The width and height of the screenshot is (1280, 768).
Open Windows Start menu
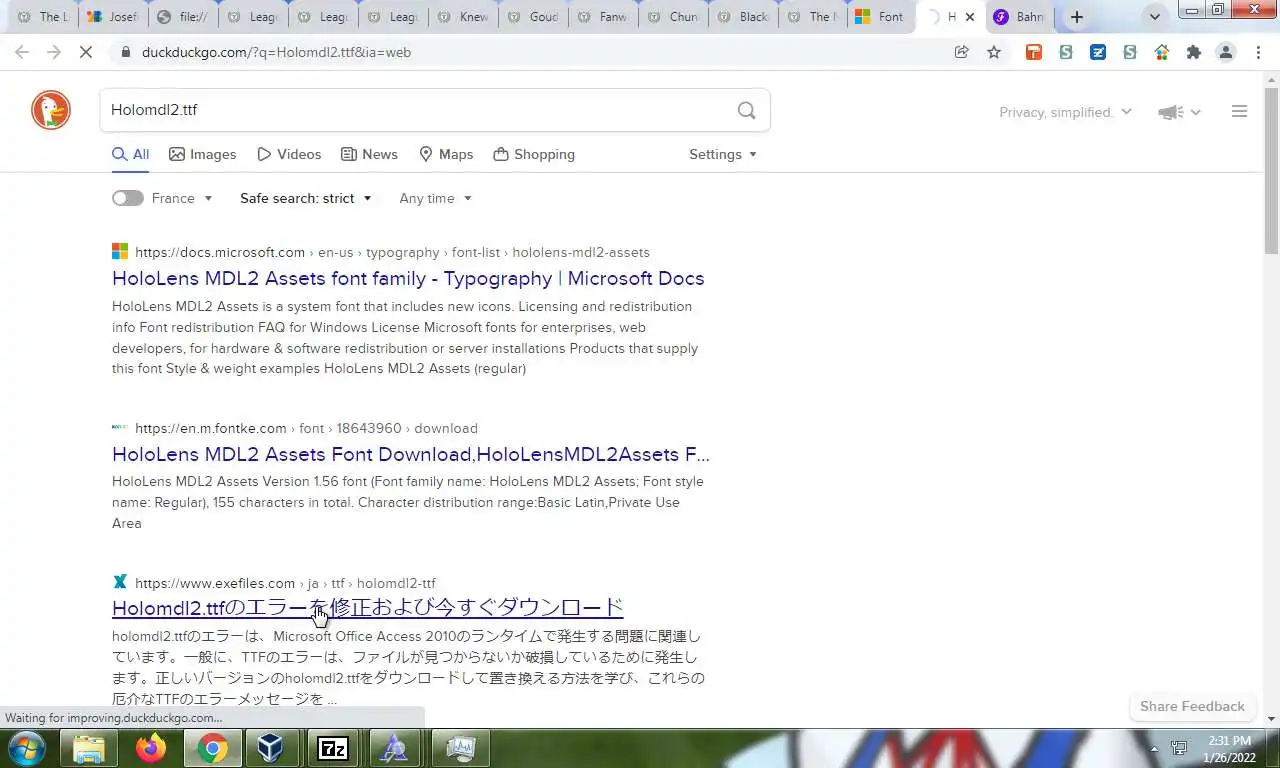point(26,748)
